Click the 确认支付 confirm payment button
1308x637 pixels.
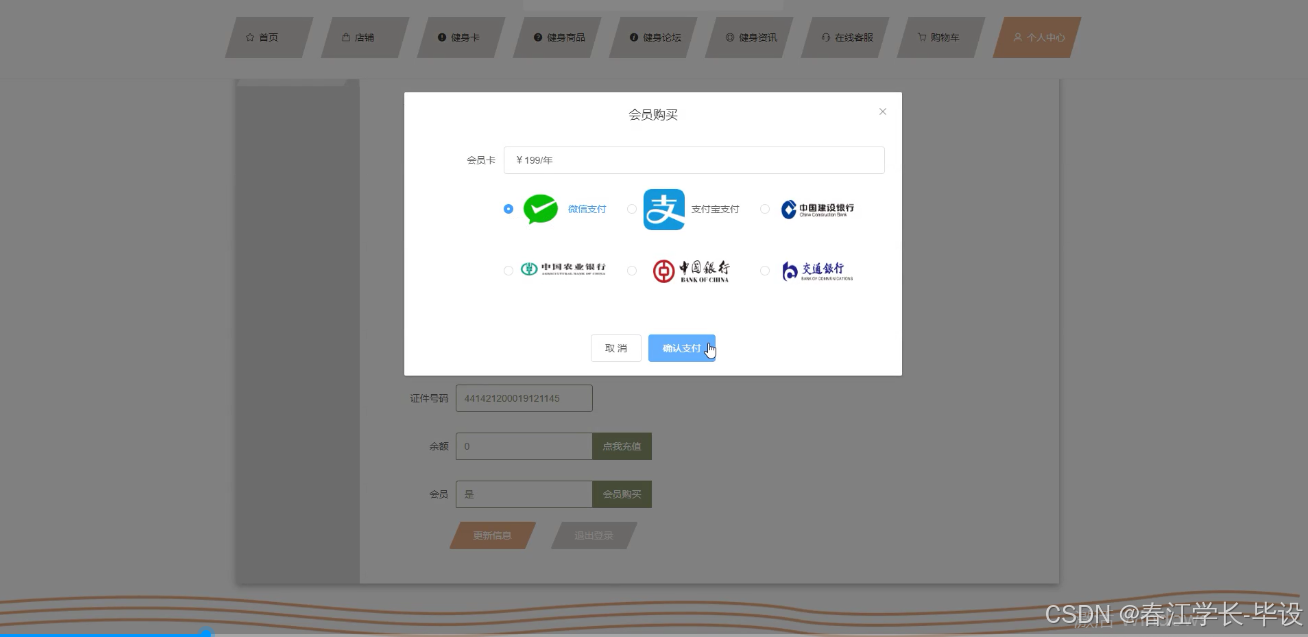tap(682, 347)
